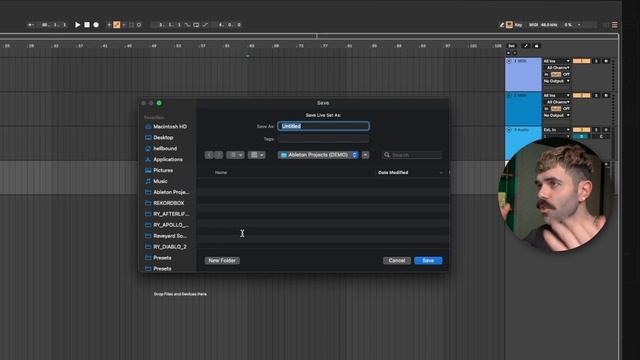Toggle the Key map mode switch

(x=518, y=25)
